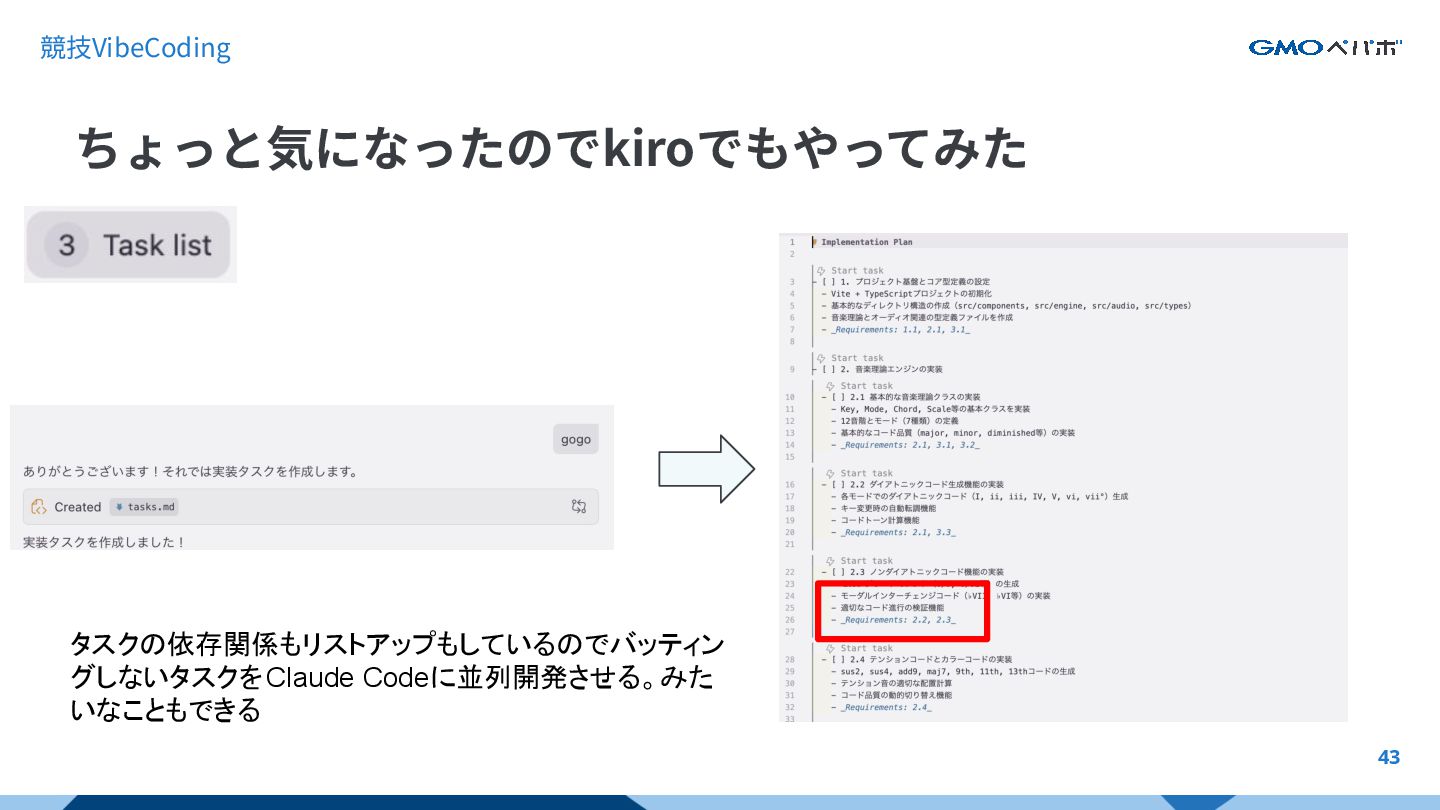Check the checkbox for subtask 2.2
The width and height of the screenshot is (1440, 810).
[839, 485]
